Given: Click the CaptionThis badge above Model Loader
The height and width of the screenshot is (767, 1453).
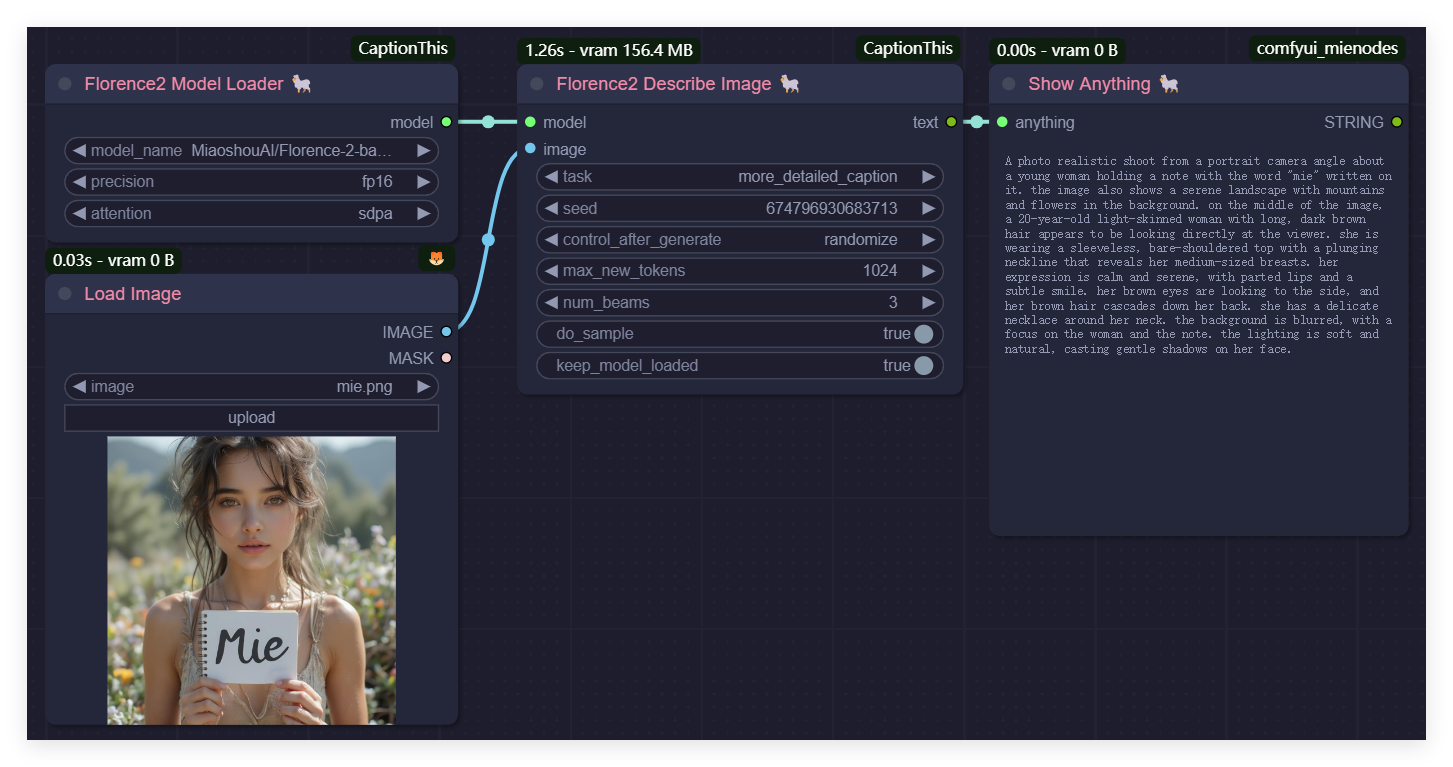Looking at the screenshot, I should point(403,48).
